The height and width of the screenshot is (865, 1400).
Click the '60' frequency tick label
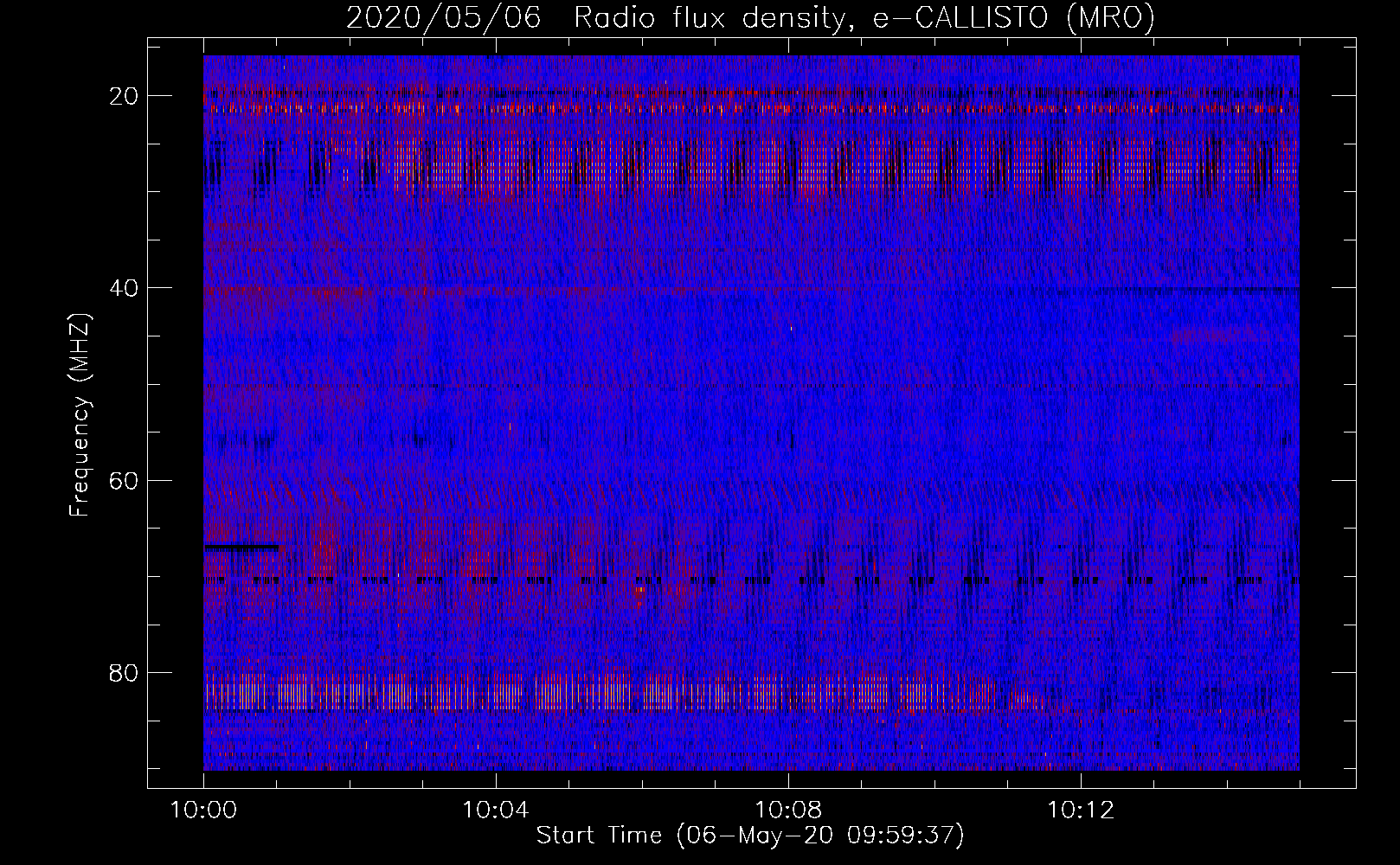pos(125,479)
